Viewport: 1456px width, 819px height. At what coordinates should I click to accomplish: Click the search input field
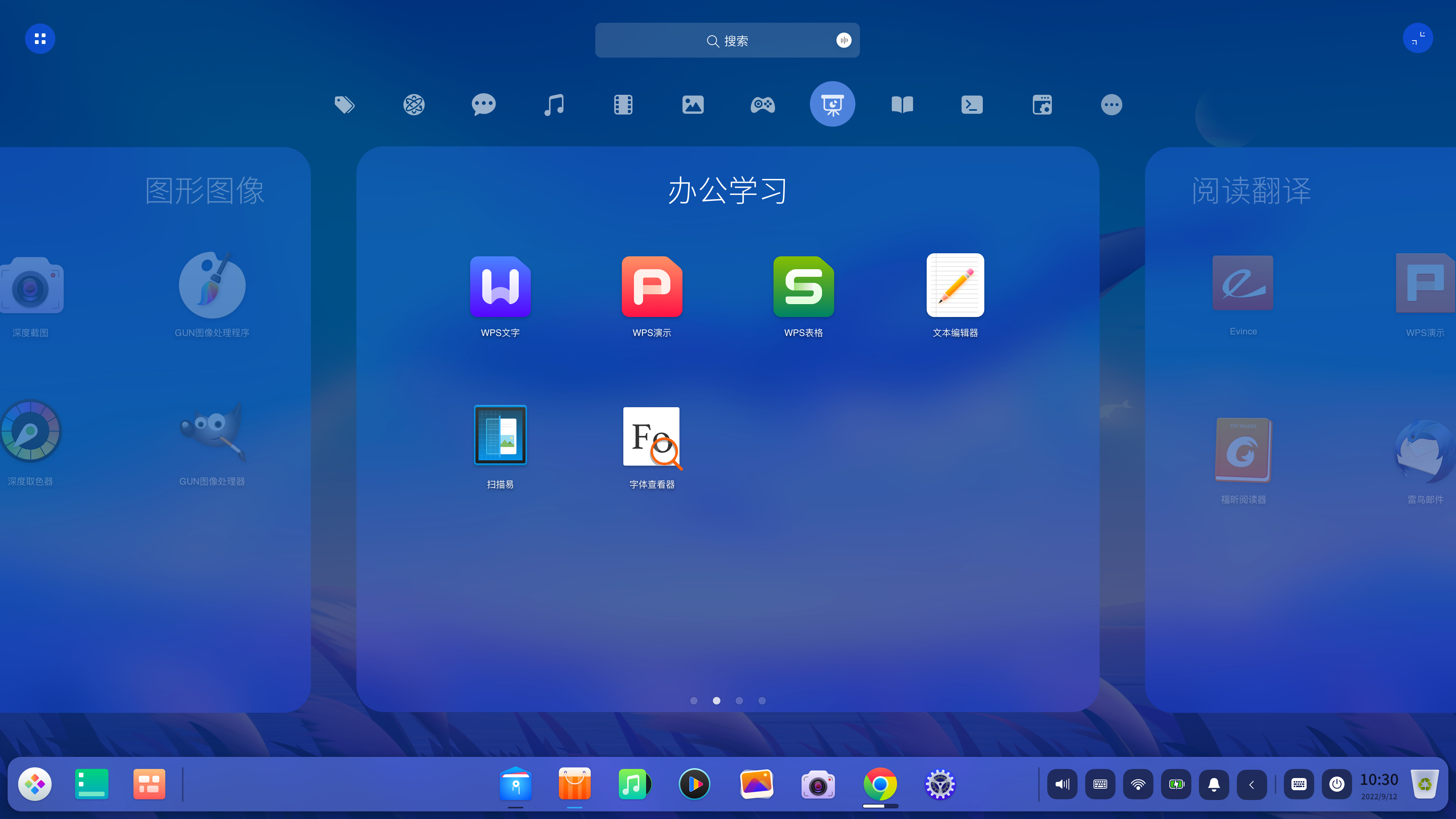727,41
